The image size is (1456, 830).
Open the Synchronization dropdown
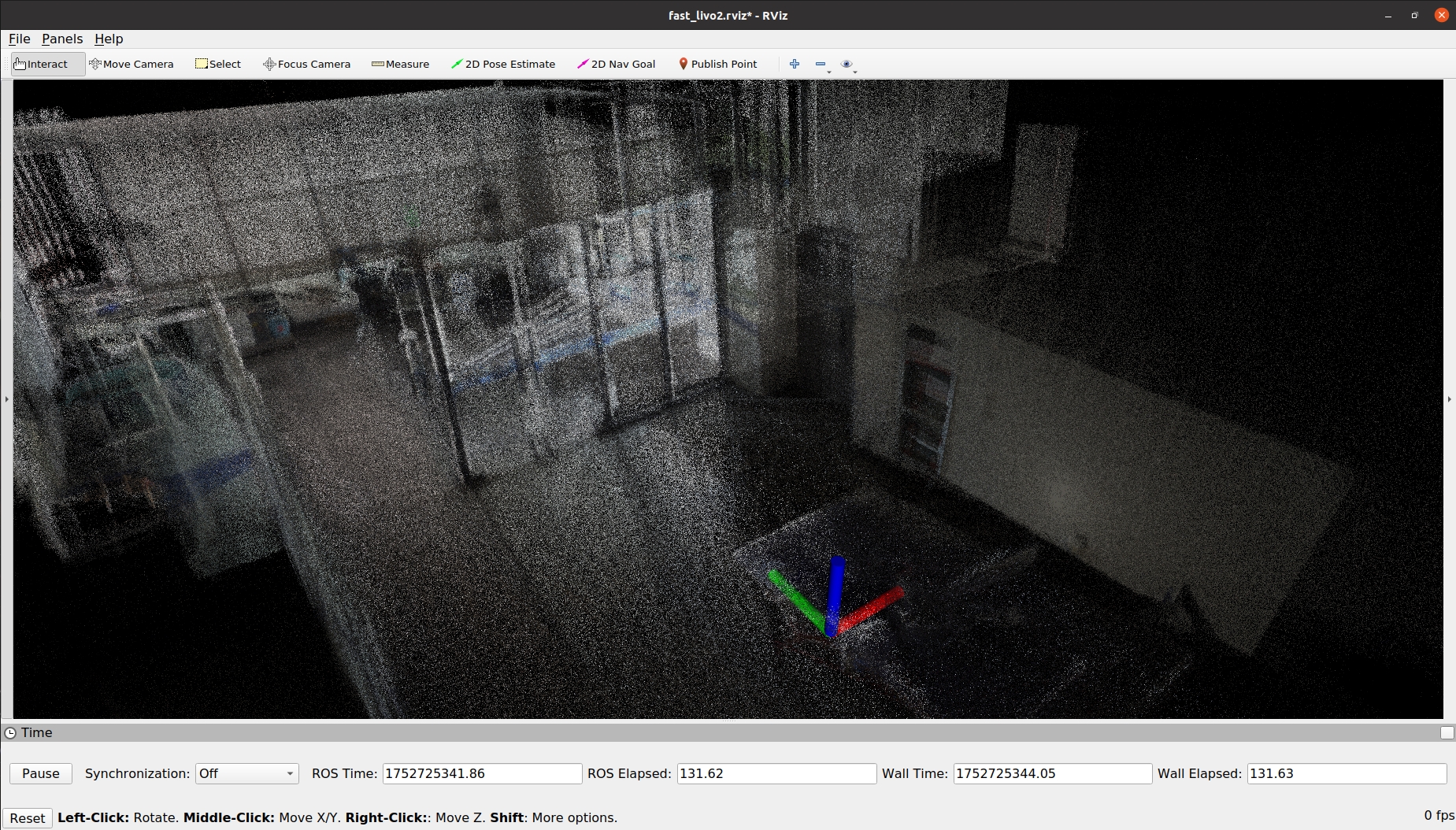(x=246, y=774)
